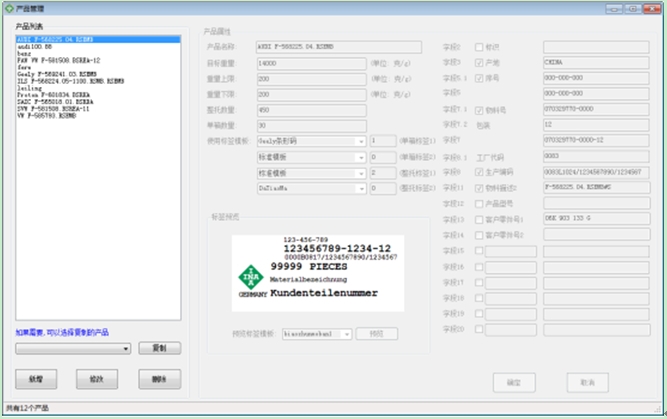This screenshot has height=419, width=667.
Task: Select leiling in the product list
Action: pyautogui.click(x=28, y=88)
